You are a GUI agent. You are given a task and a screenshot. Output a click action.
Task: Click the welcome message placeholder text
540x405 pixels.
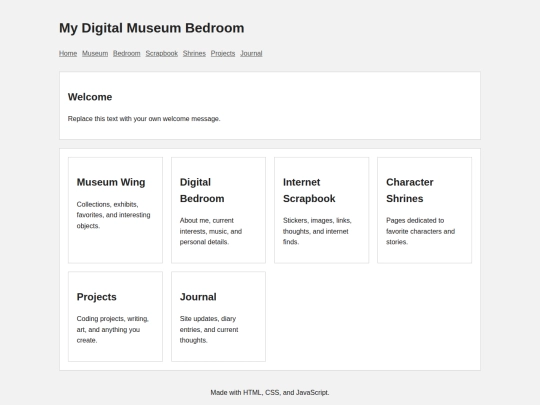144,119
